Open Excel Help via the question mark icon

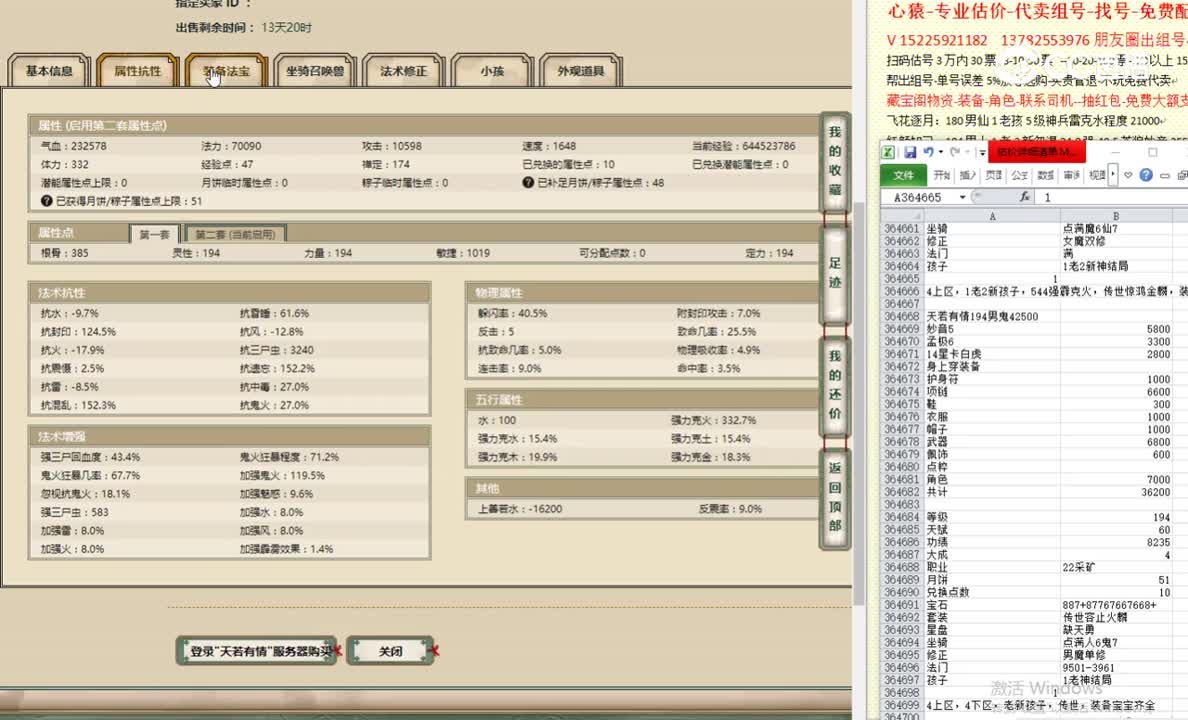(x=1145, y=174)
